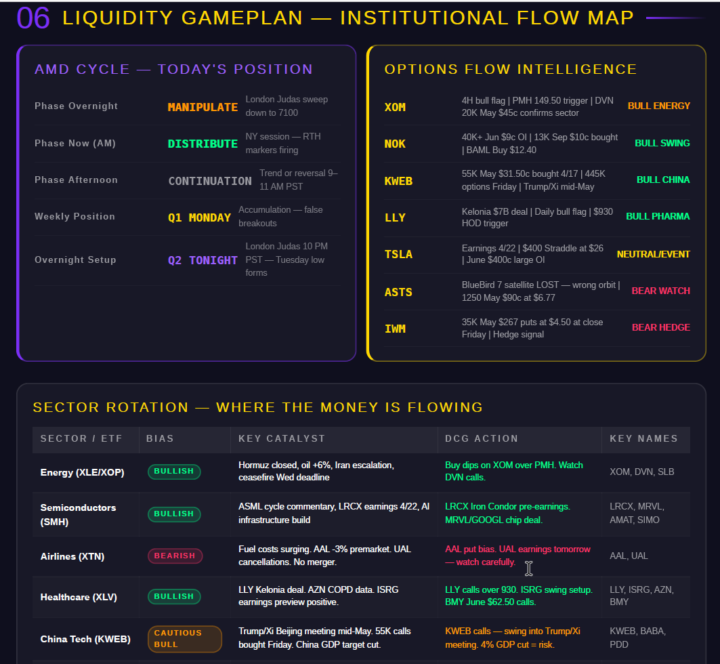Select the BIAS column header
Viewport: 720px width, 664px height.
point(160,439)
